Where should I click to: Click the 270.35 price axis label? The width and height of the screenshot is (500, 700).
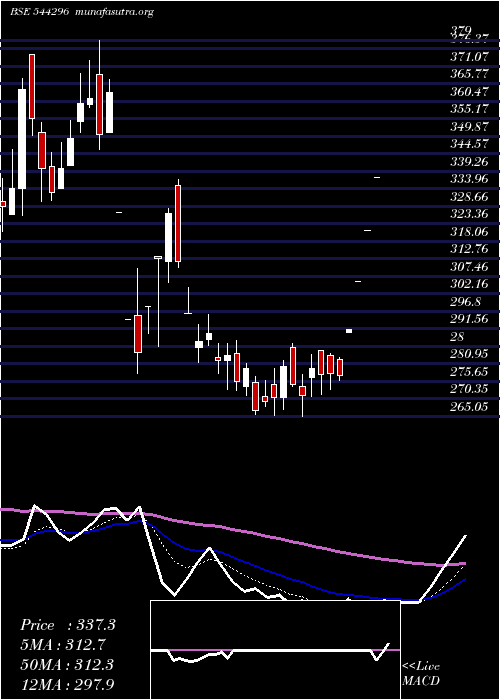(469, 389)
